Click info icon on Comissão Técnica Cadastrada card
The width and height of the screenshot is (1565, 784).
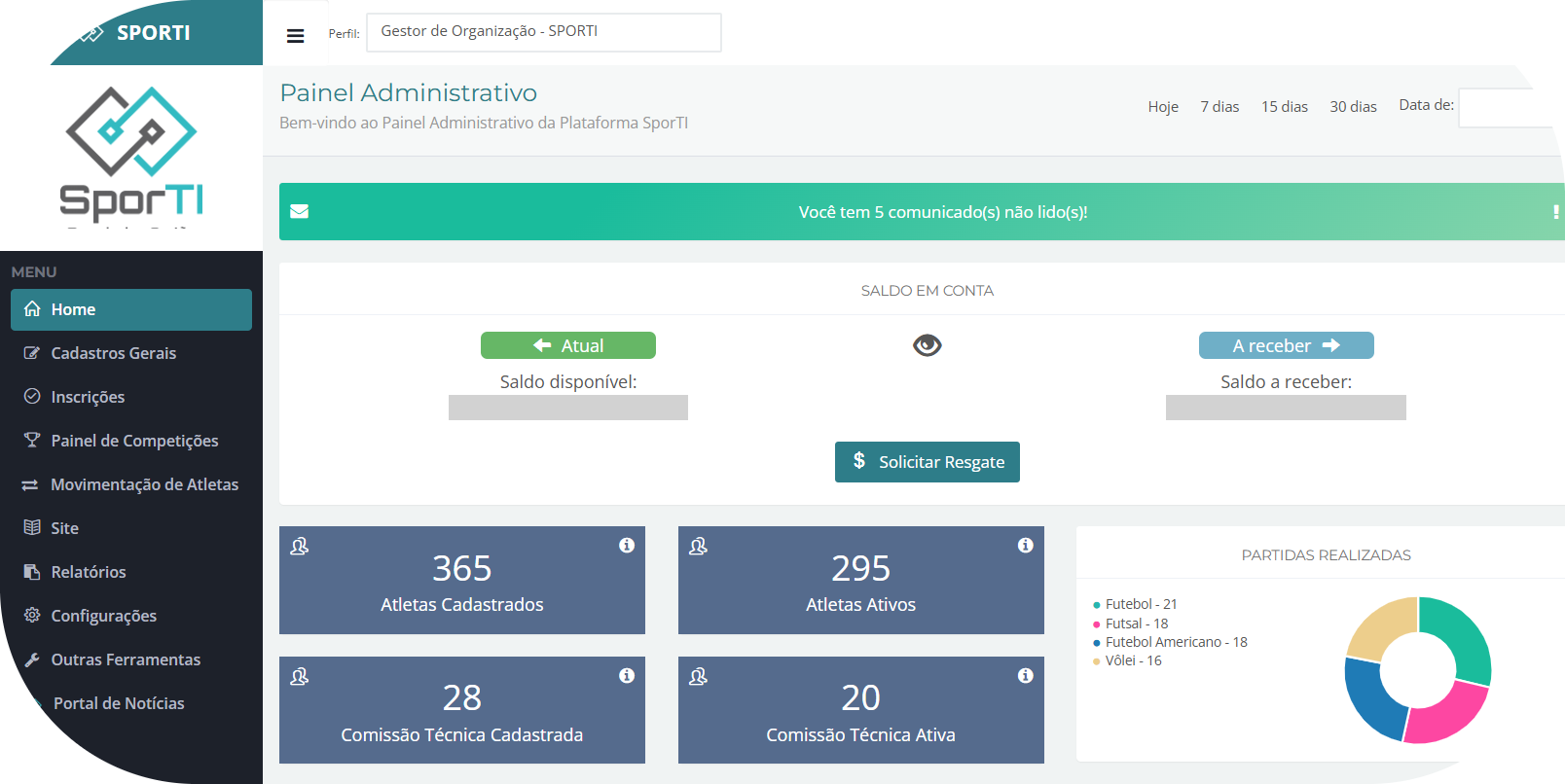627,676
